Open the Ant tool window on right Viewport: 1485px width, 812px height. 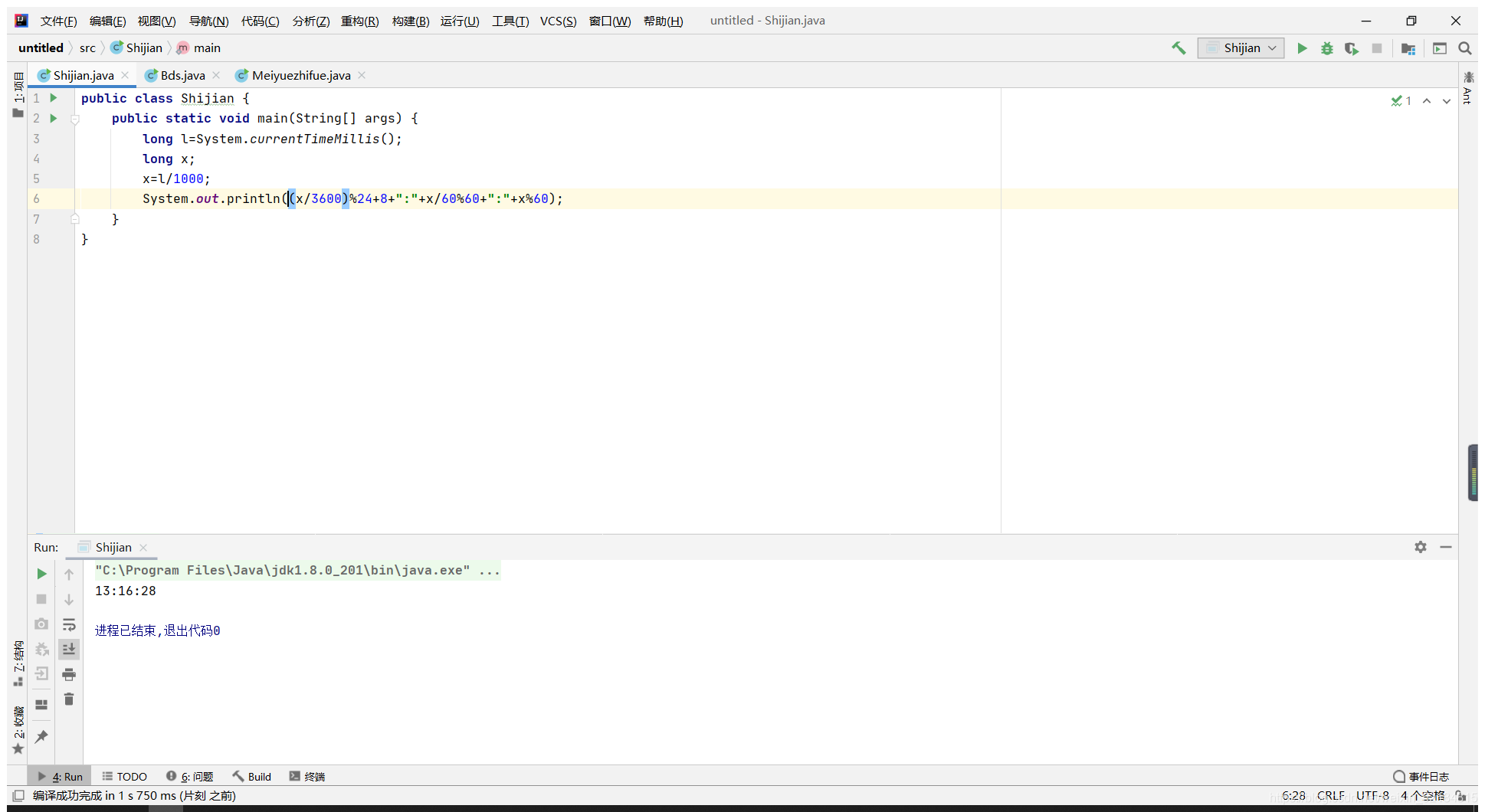click(x=1468, y=87)
